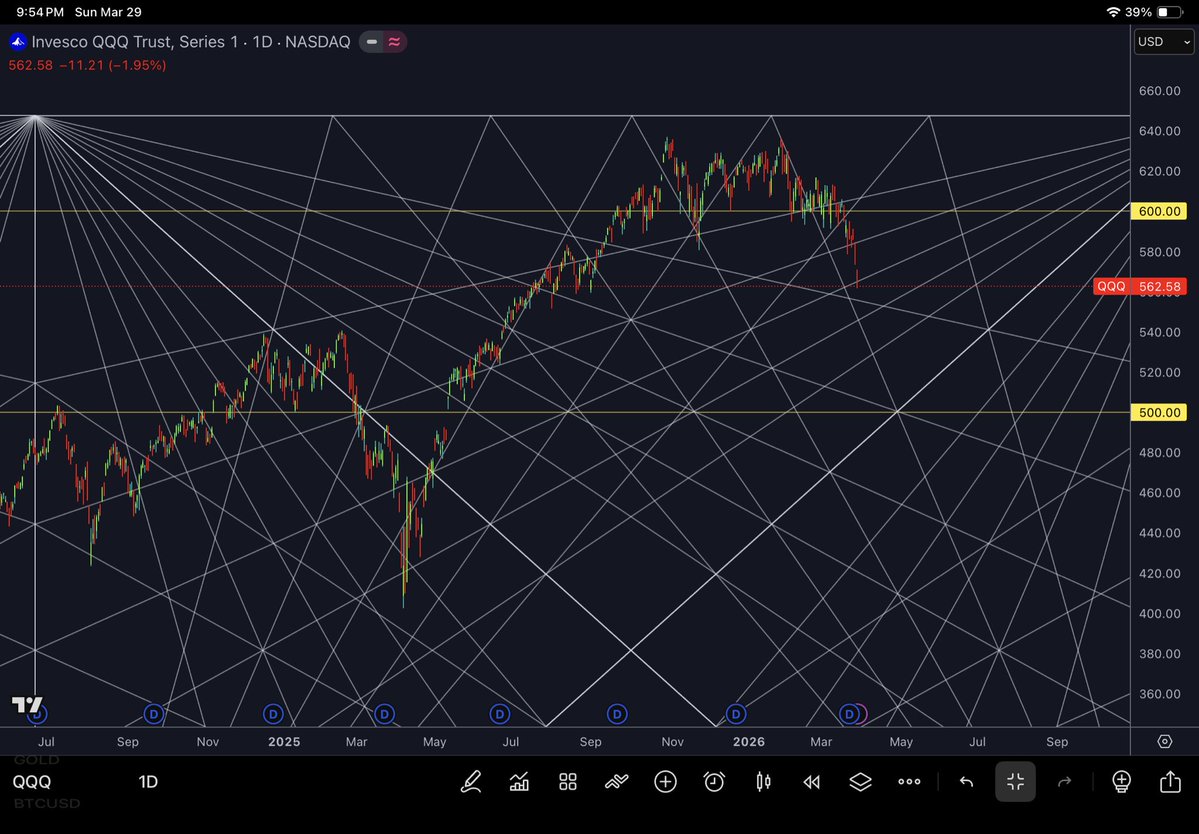
Task: Publish an idea via lightbulb icon
Action: pos(1121,782)
